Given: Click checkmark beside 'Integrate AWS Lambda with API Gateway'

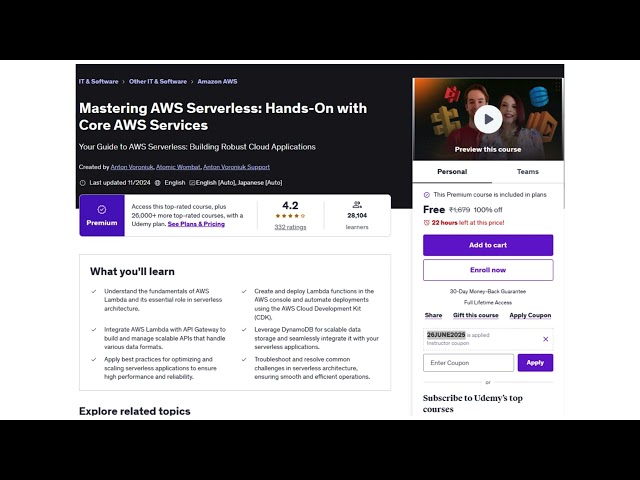Looking at the screenshot, I should point(94,329).
